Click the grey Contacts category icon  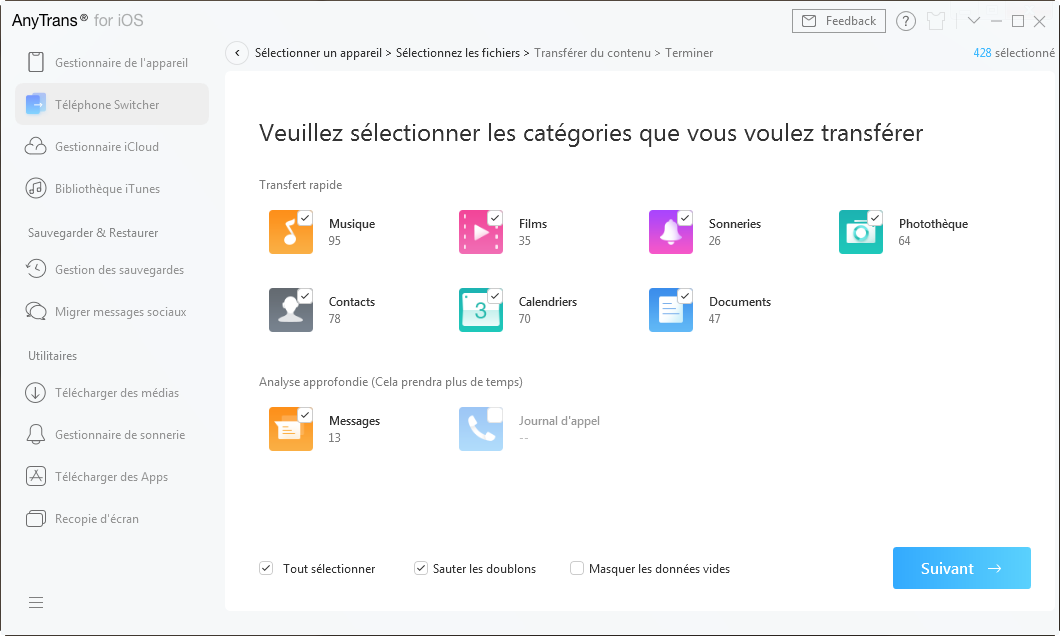pos(291,310)
